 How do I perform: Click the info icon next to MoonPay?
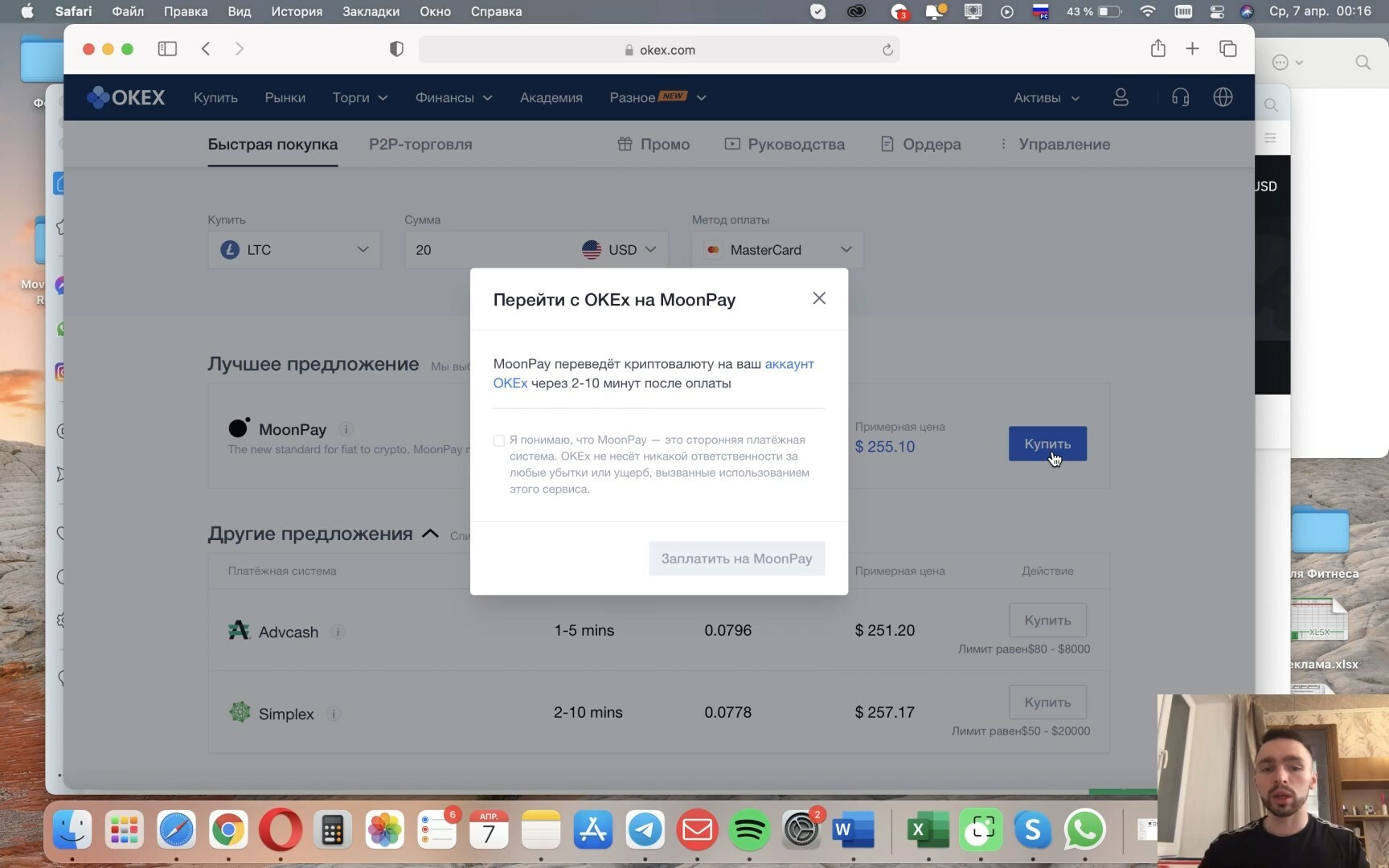pyautogui.click(x=346, y=429)
